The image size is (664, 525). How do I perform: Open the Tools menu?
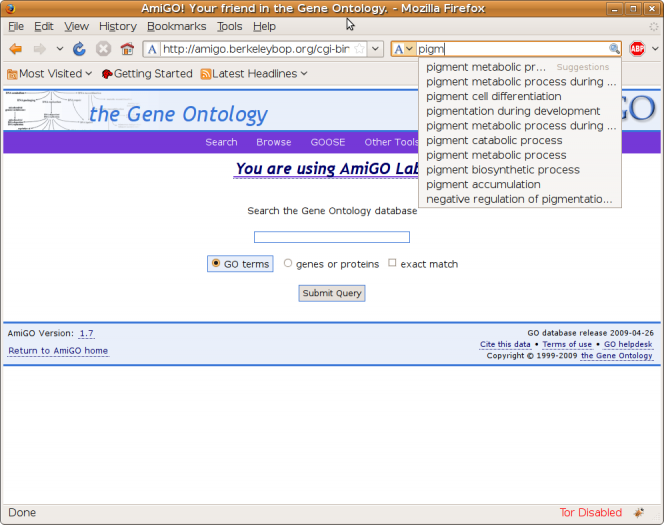(x=230, y=26)
